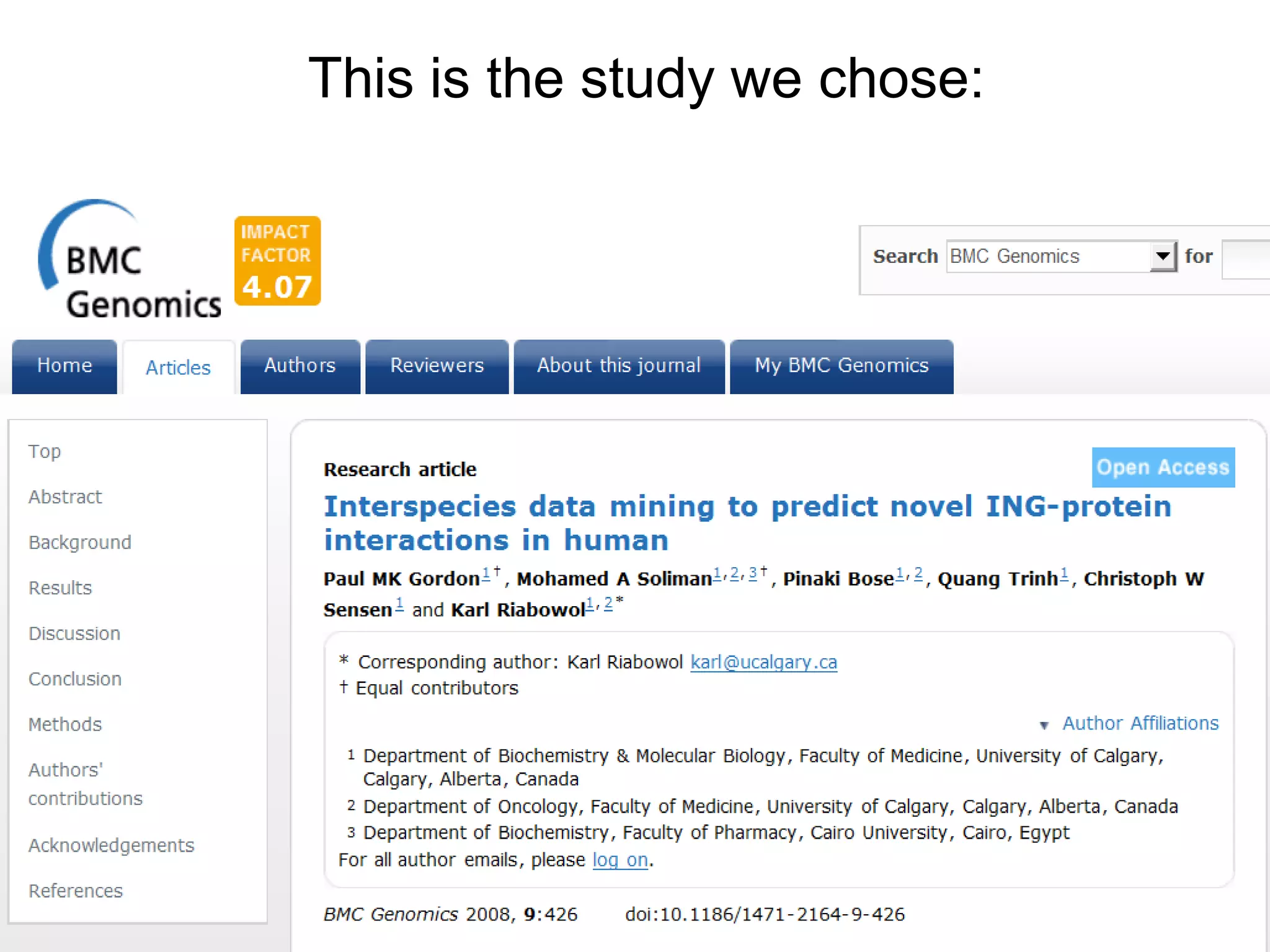Viewport: 1270px width, 952px height.
Task: Click the 'Equal contributors' note
Action: tap(429, 689)
